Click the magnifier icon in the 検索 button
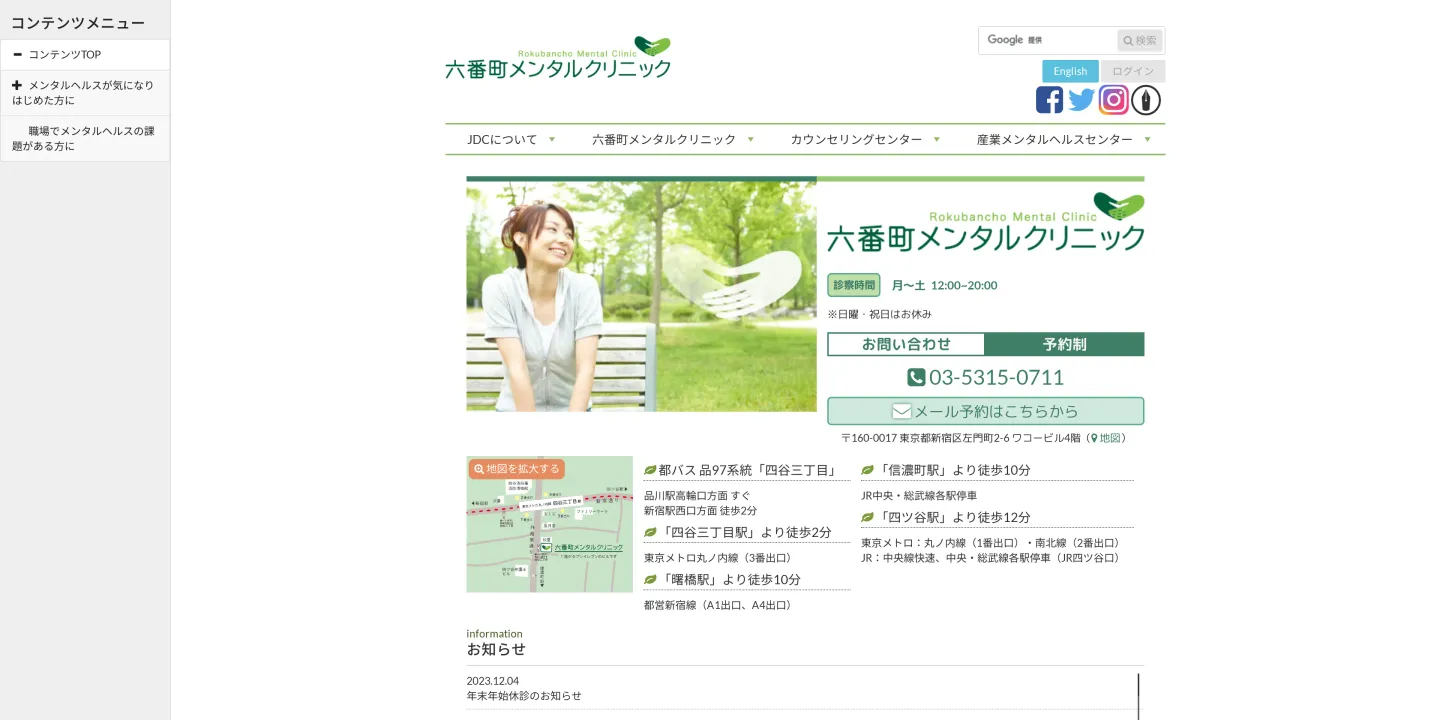1440x720 pixels. [1128, 40]
